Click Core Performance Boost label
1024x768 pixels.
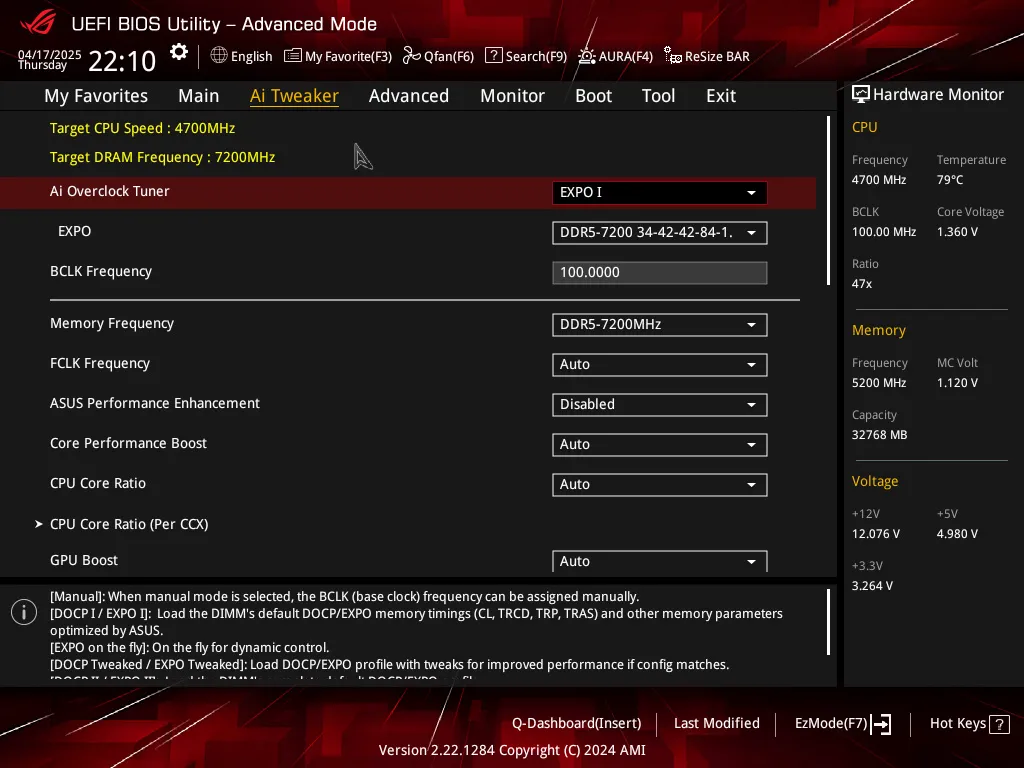click(128, 443)
